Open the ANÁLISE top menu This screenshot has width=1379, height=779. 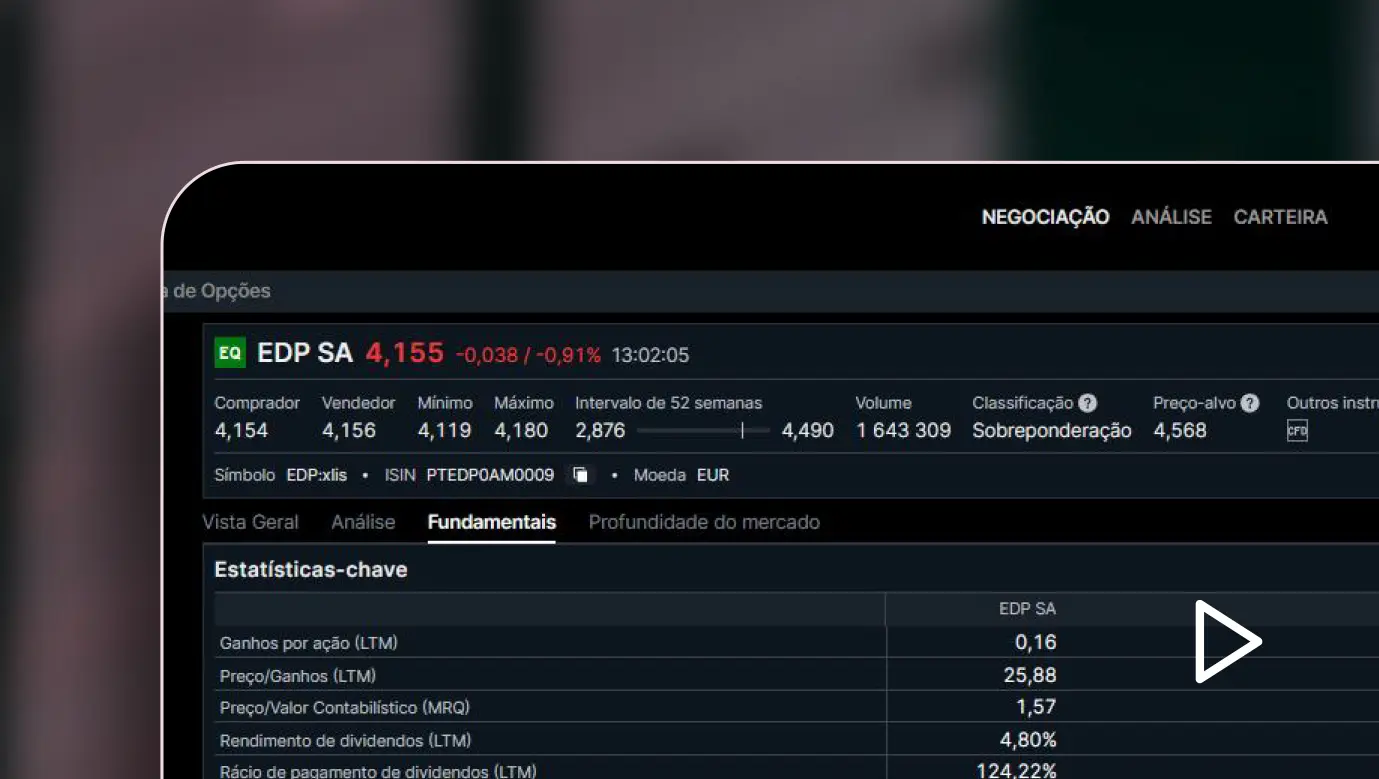pyautogui.click(x=1171, y=217)
